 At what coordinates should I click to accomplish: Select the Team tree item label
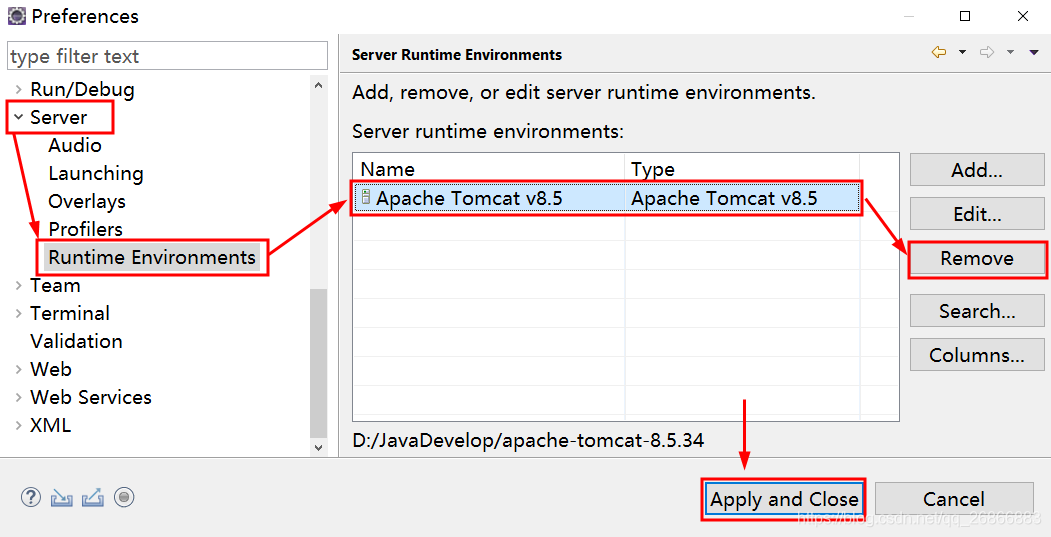tap(56, 286)
